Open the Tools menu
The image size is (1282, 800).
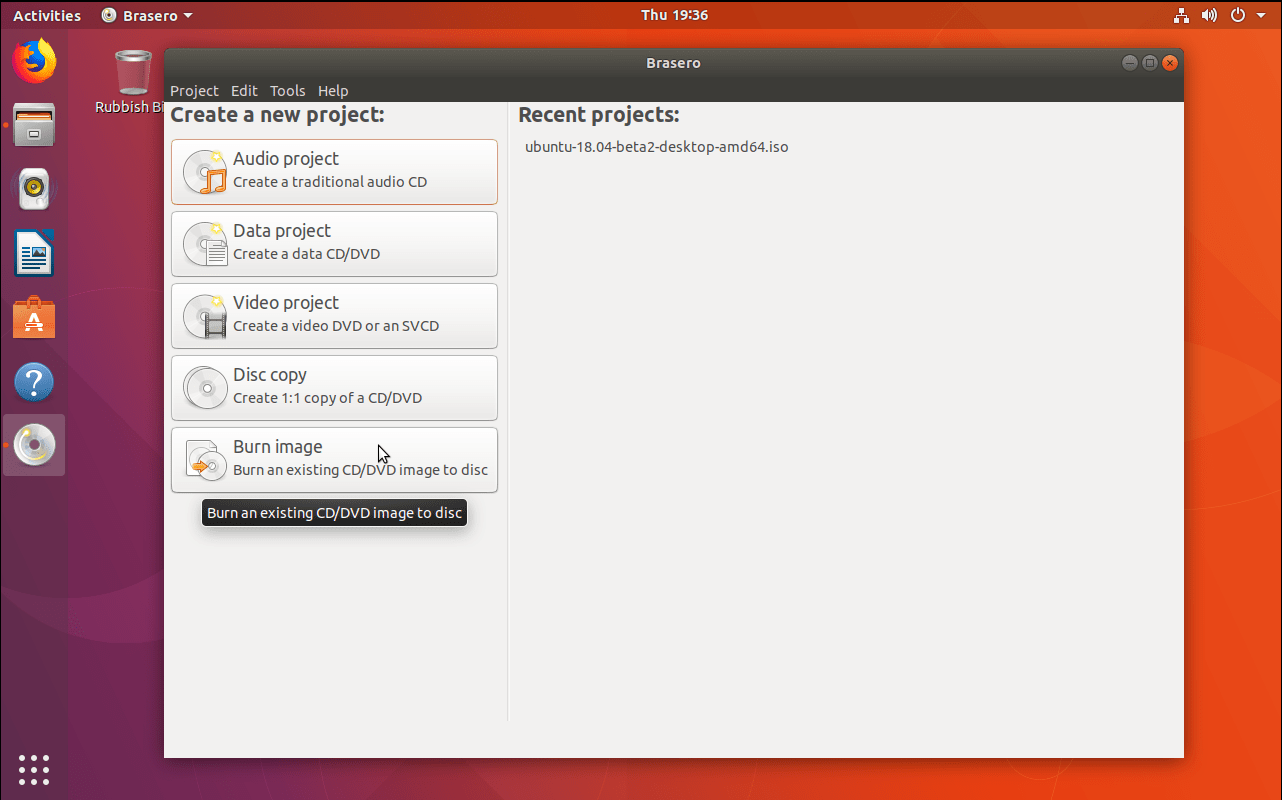[288, 90]
